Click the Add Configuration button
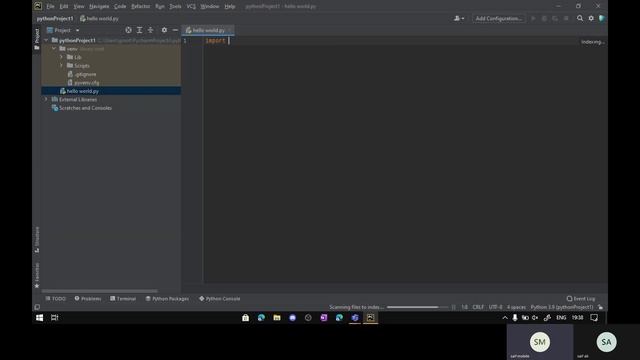 click(x=498, y=18)
